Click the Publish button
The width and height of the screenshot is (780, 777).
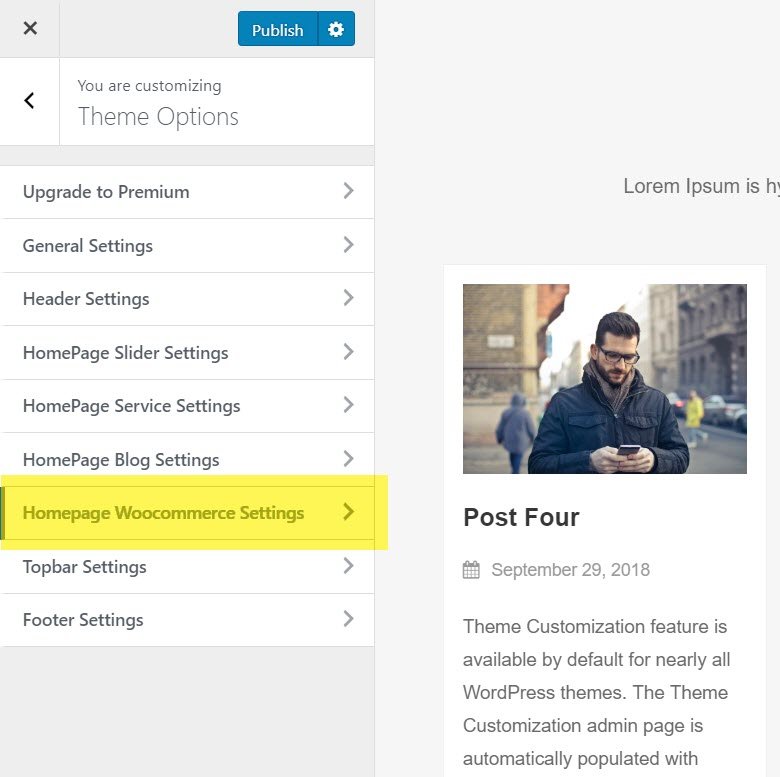coord(277,30)
